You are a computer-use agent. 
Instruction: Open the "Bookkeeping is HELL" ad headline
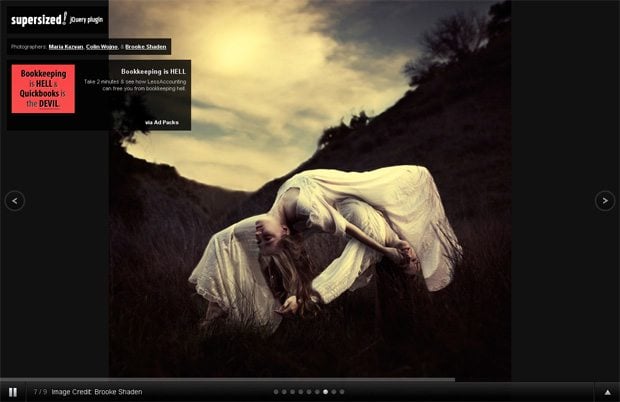coord(153,72)
